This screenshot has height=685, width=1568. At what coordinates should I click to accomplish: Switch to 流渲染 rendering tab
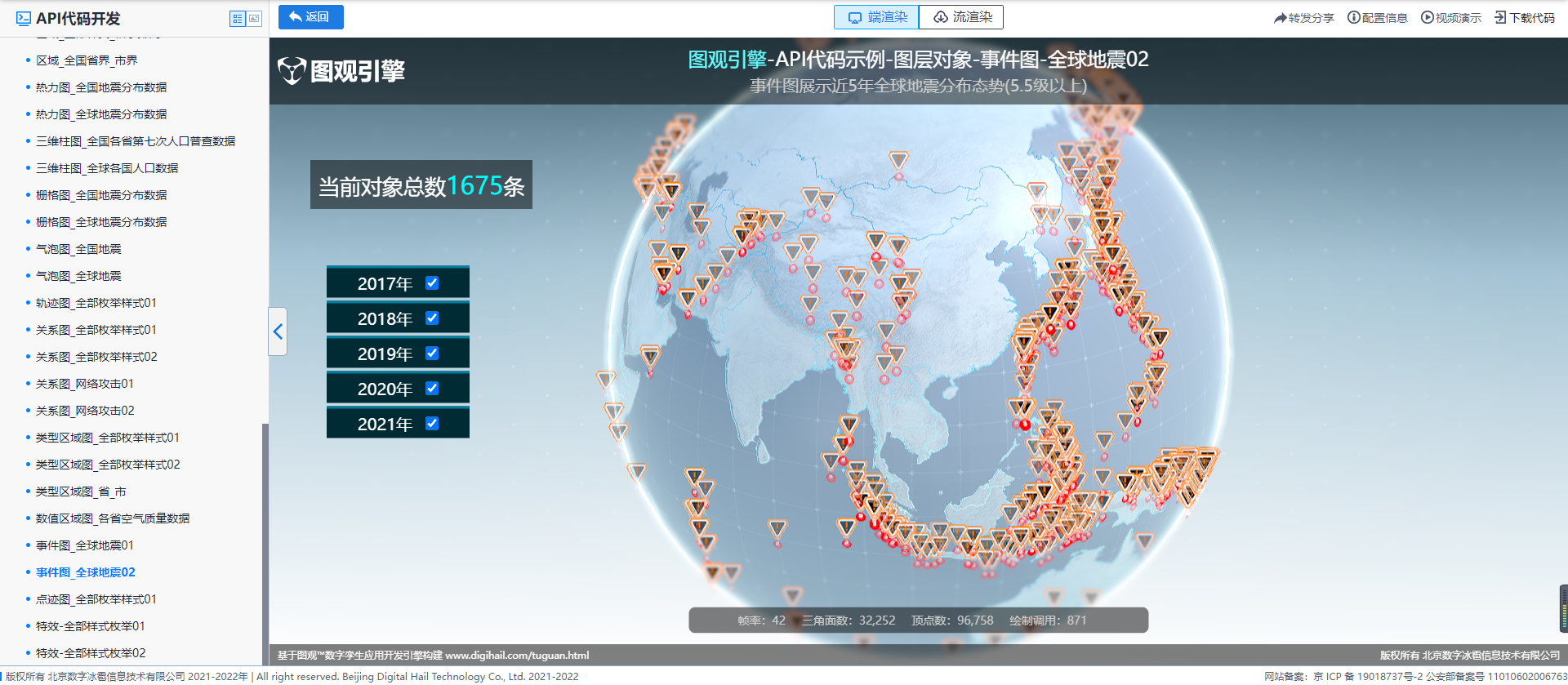tap(961, 17)
